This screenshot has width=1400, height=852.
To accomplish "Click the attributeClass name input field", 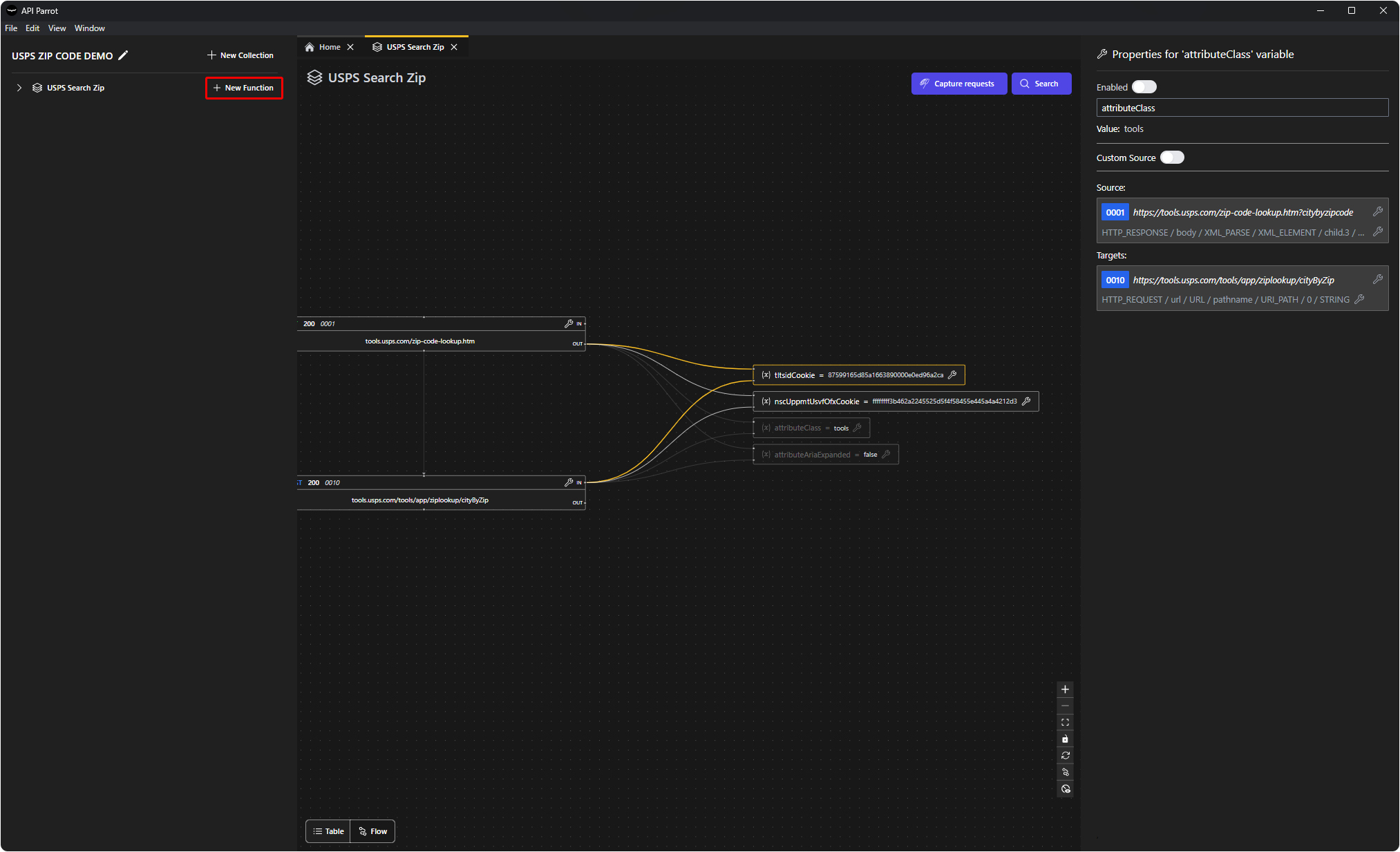I will point(1242,108).
